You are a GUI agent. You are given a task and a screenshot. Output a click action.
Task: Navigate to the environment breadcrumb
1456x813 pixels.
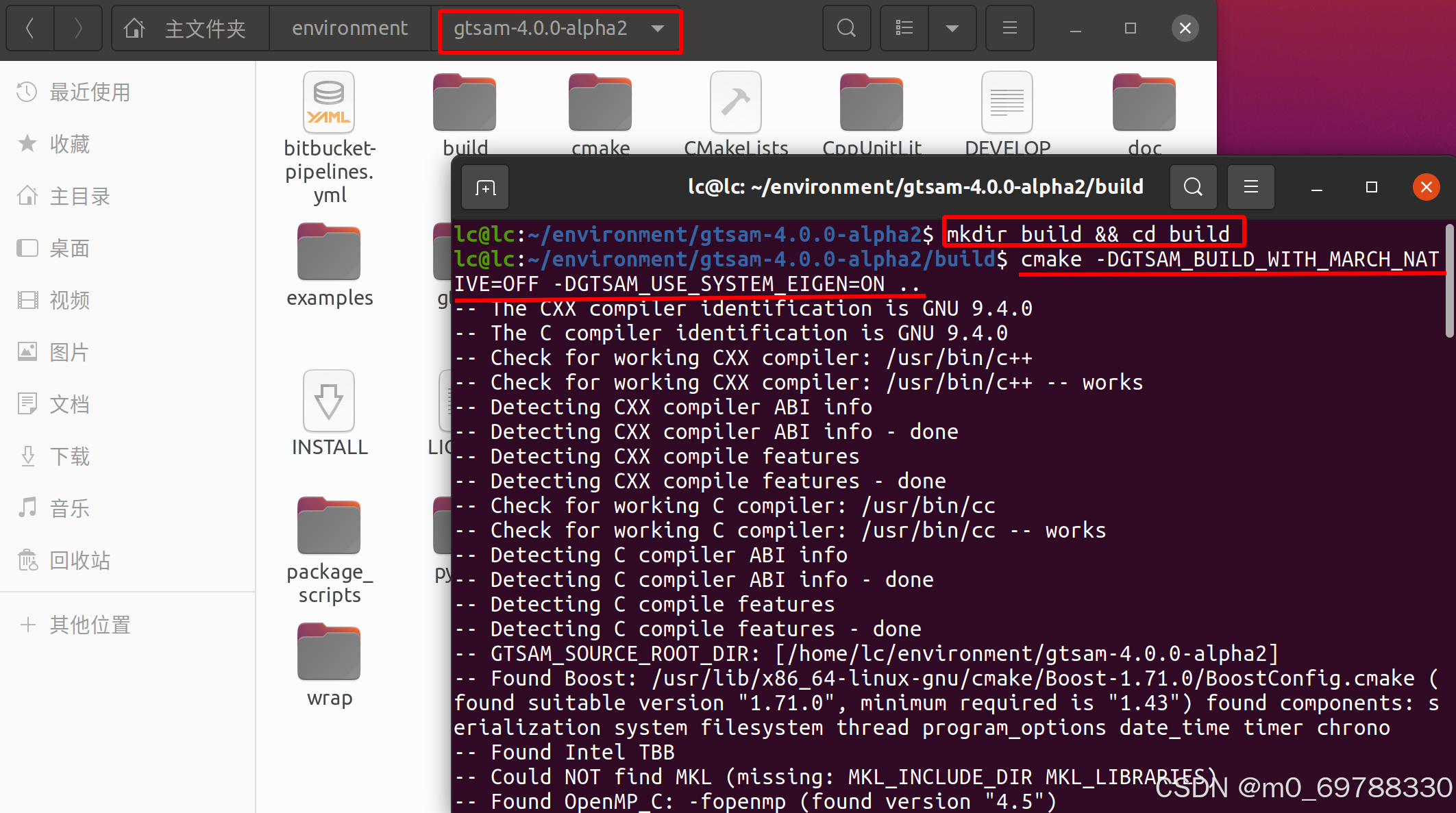350,28
